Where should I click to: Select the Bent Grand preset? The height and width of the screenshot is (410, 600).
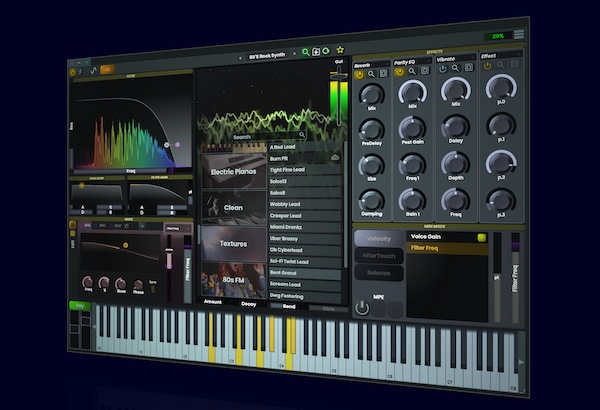pos(305,273)
